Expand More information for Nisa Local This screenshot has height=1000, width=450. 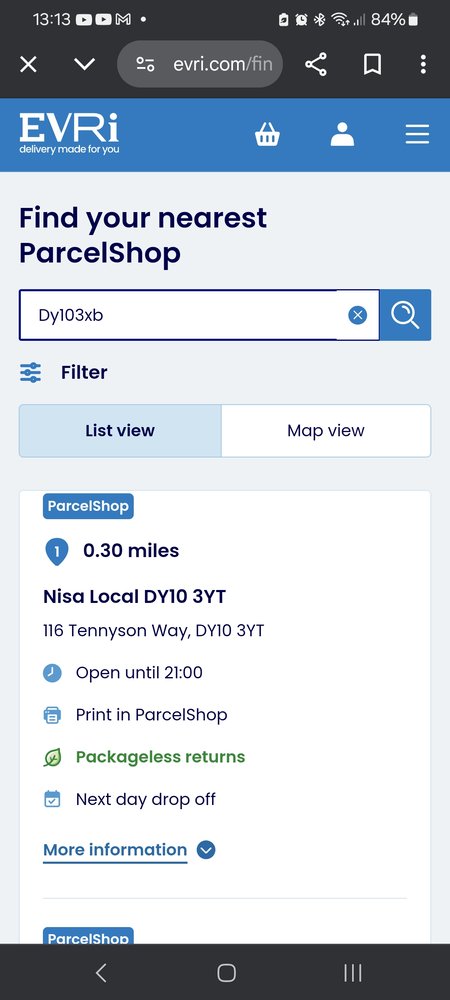115,850
